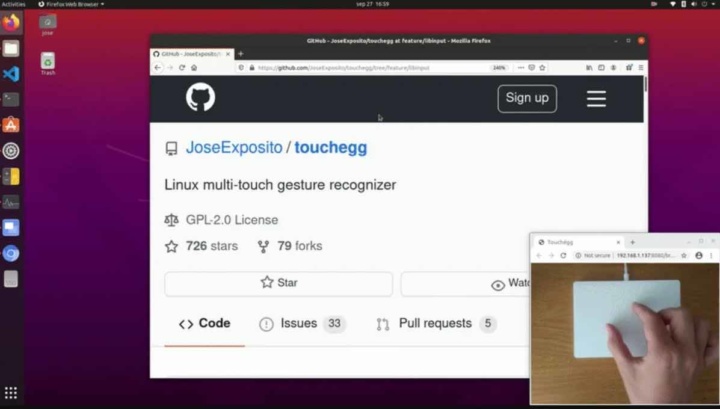Star the touchegg repository
This screenshot has height=409, width=720.
279,283
